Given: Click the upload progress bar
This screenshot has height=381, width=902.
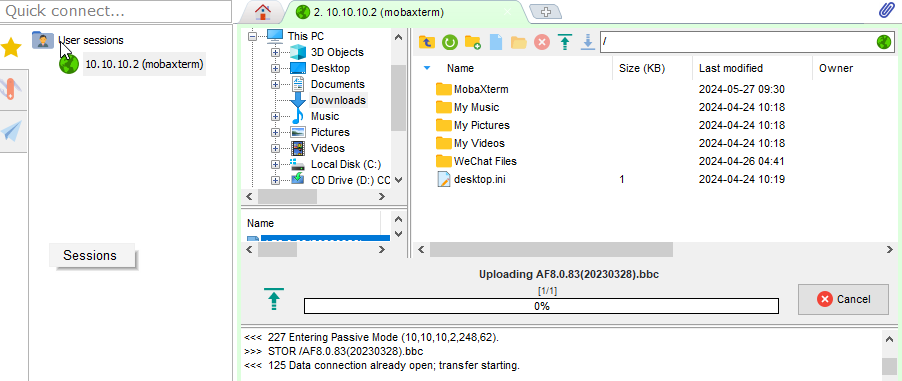Looking at the screenshot, I should pyautogui.click(x=541, y=306).
